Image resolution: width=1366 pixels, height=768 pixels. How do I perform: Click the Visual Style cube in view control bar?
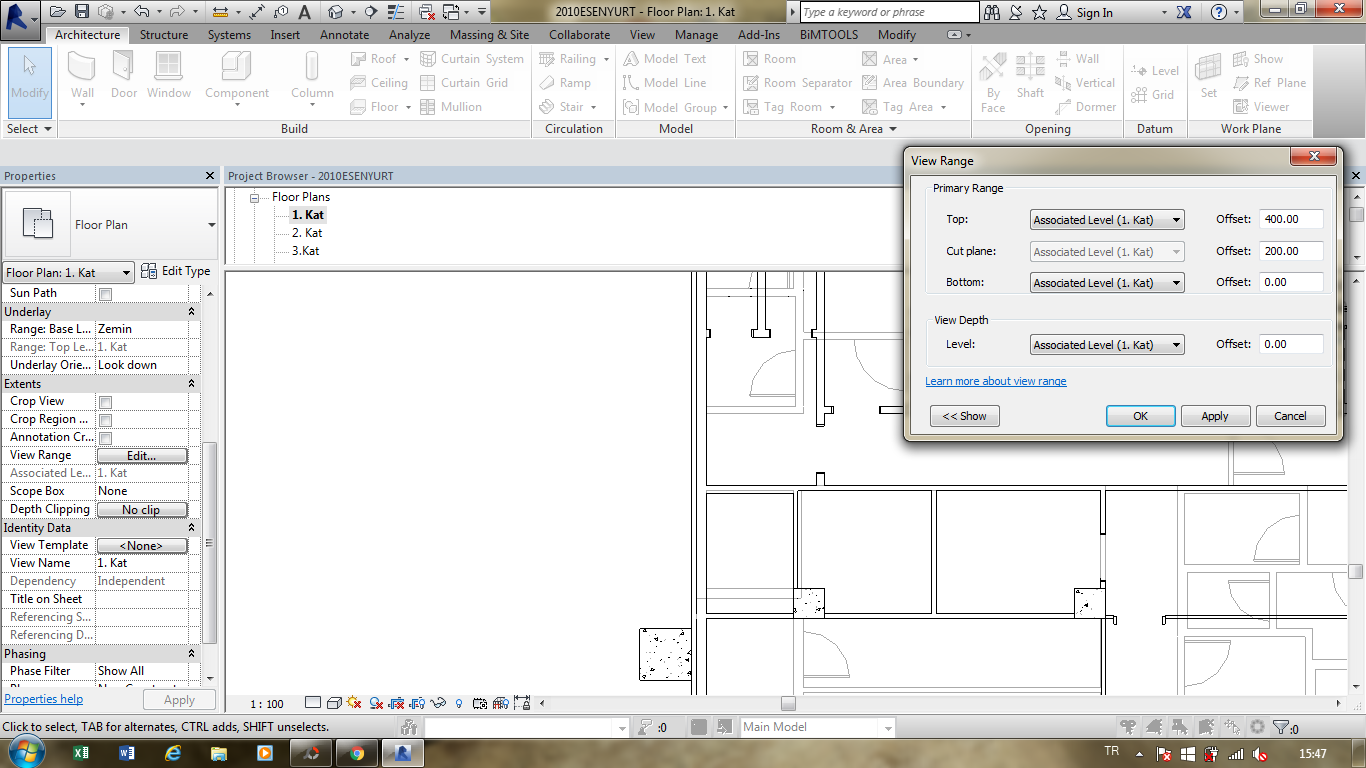tap(334, 703)
